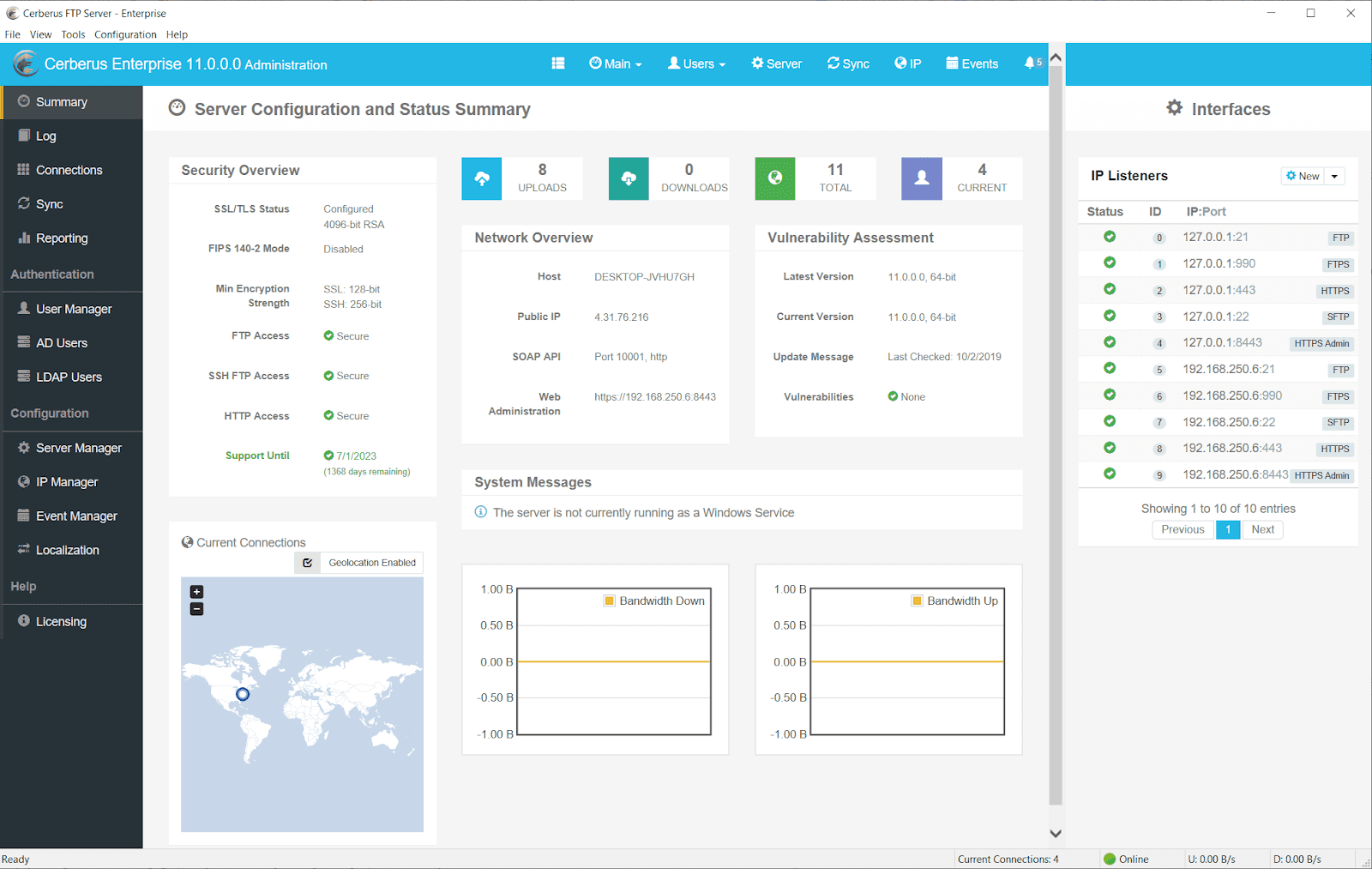Open the Configuration menu
Image resolution: width=1372 pixels, height=869 pixels.
pyautogui.click(x=125, y=34)
